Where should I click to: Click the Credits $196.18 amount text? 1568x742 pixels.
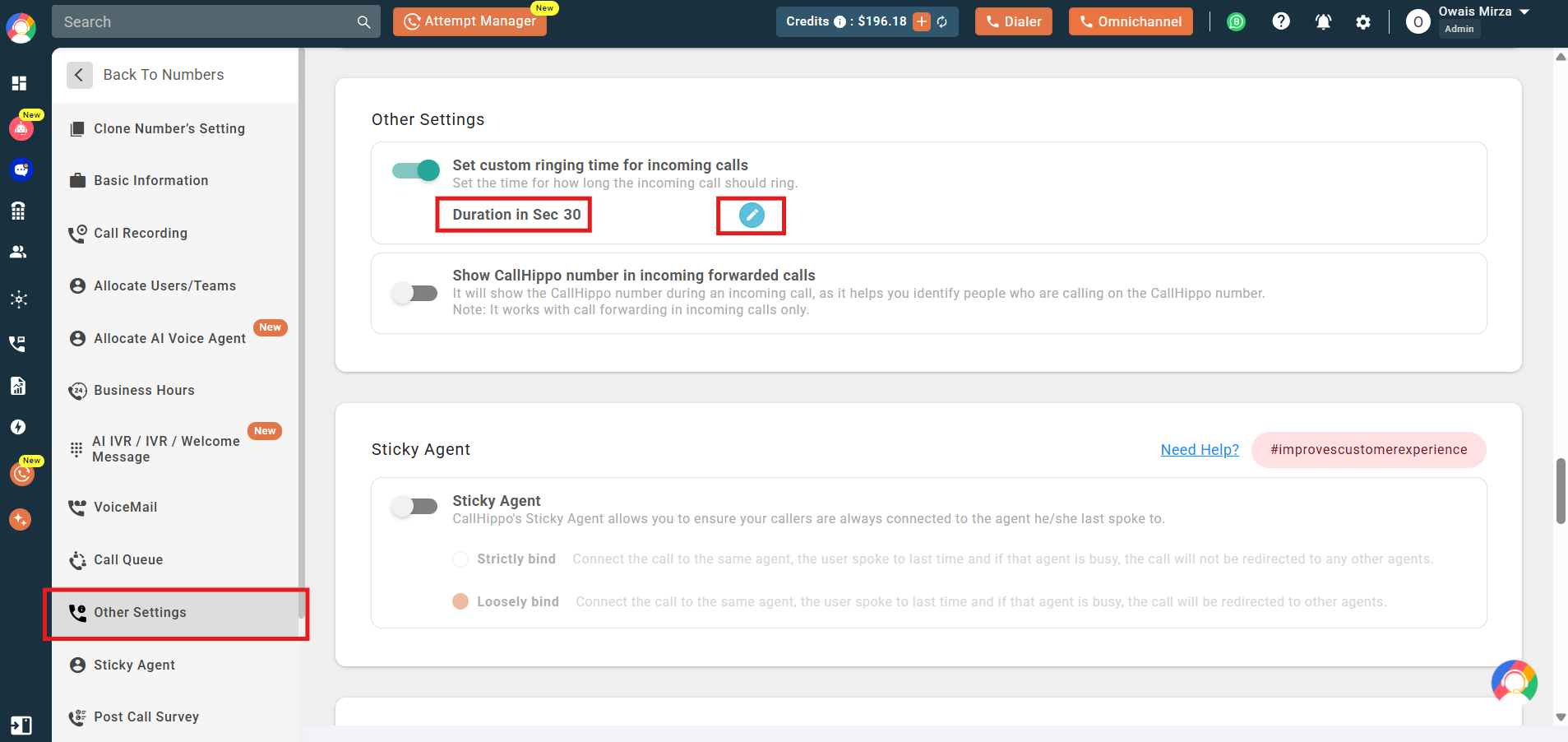click(x=882, y=21)
